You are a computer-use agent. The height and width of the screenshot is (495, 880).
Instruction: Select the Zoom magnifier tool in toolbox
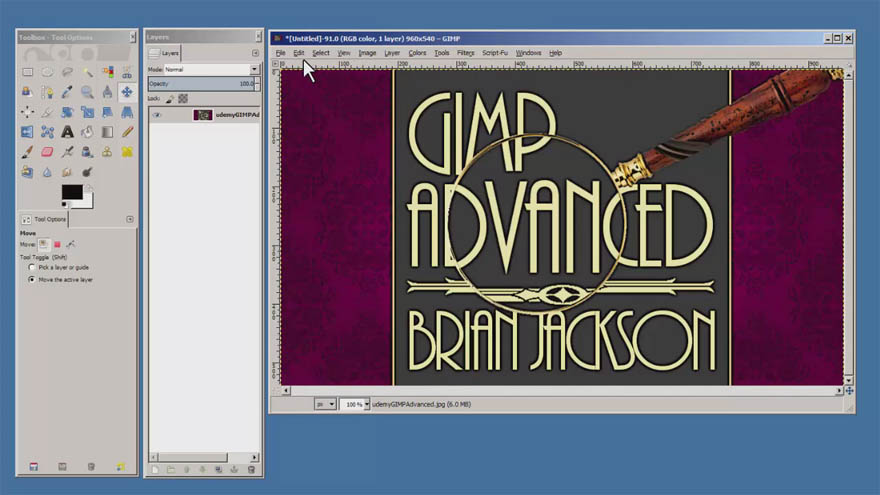(88, 92)
